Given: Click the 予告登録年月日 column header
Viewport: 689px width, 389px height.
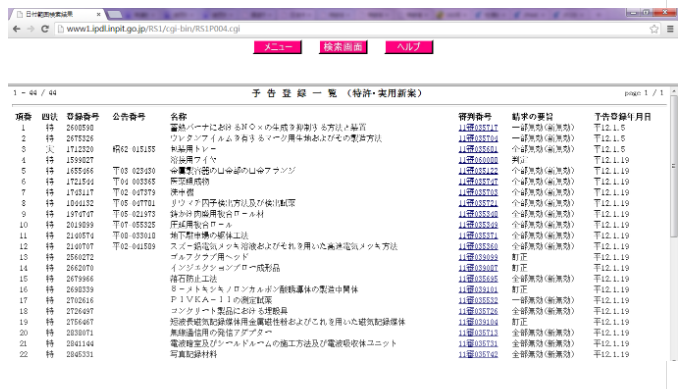Looking at the screenshot, I should pyautogui.click(x=623, y=117).
